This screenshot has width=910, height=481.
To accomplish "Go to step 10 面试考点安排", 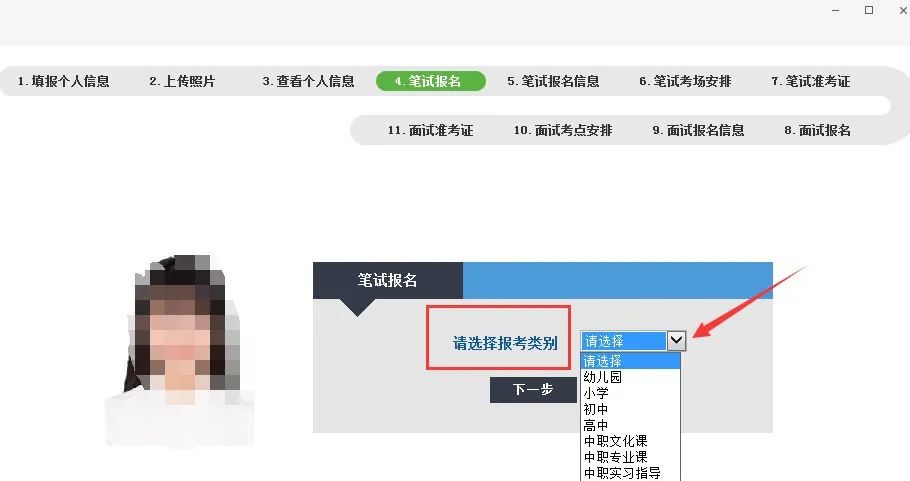I will click(x=563, y=131).
